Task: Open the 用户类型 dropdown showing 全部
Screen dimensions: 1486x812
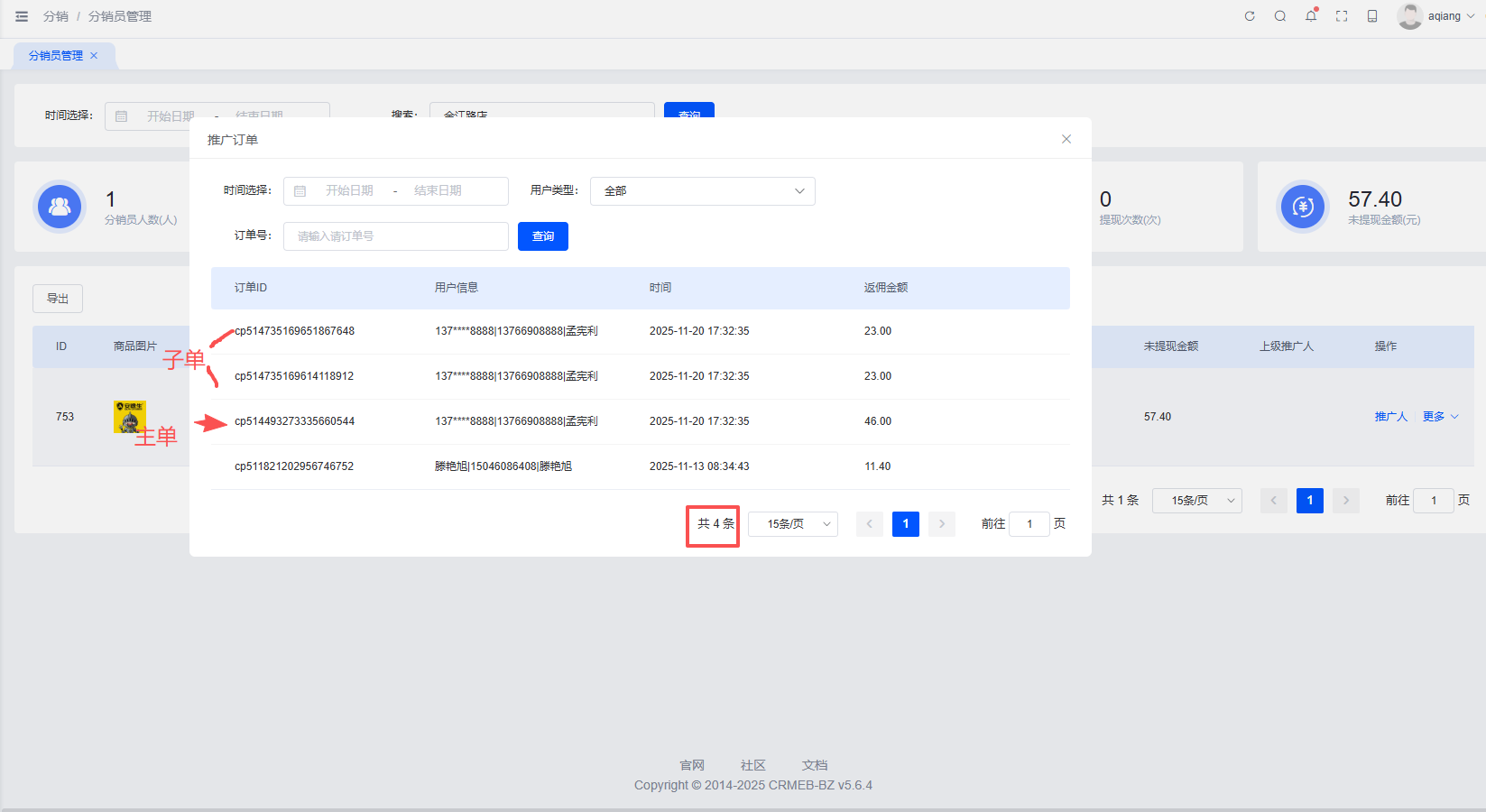Action: pos(702,191)
